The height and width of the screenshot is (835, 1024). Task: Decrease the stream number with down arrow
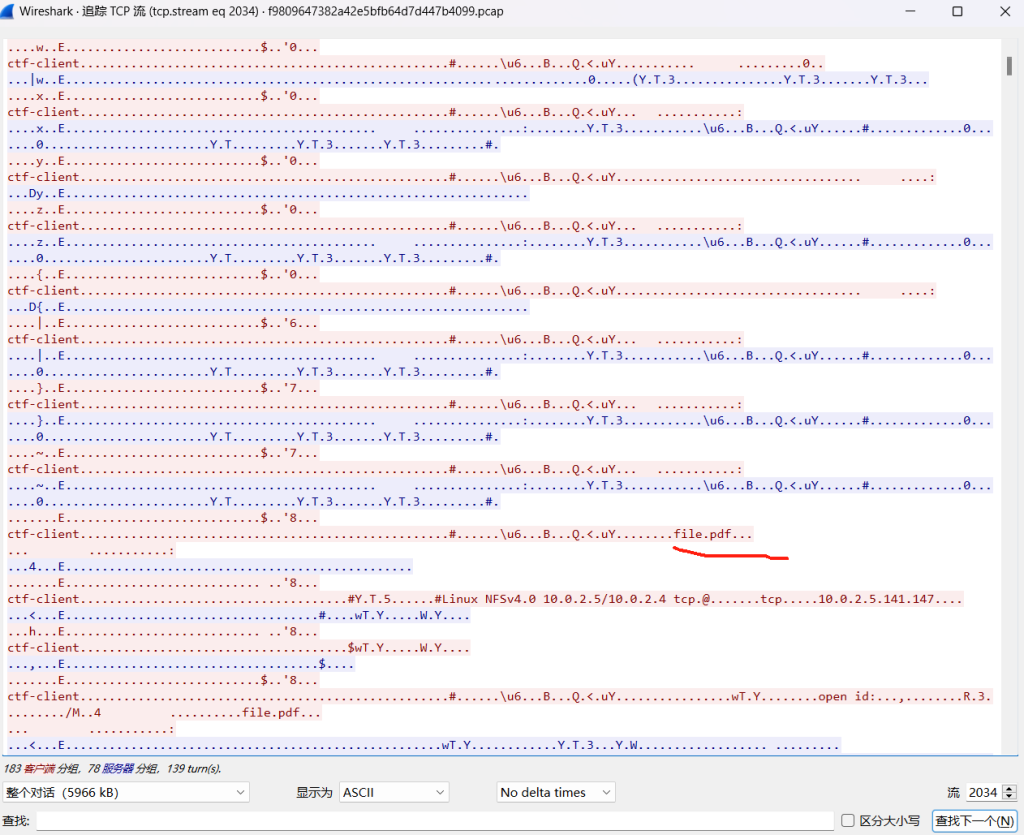pos(1009,797)
